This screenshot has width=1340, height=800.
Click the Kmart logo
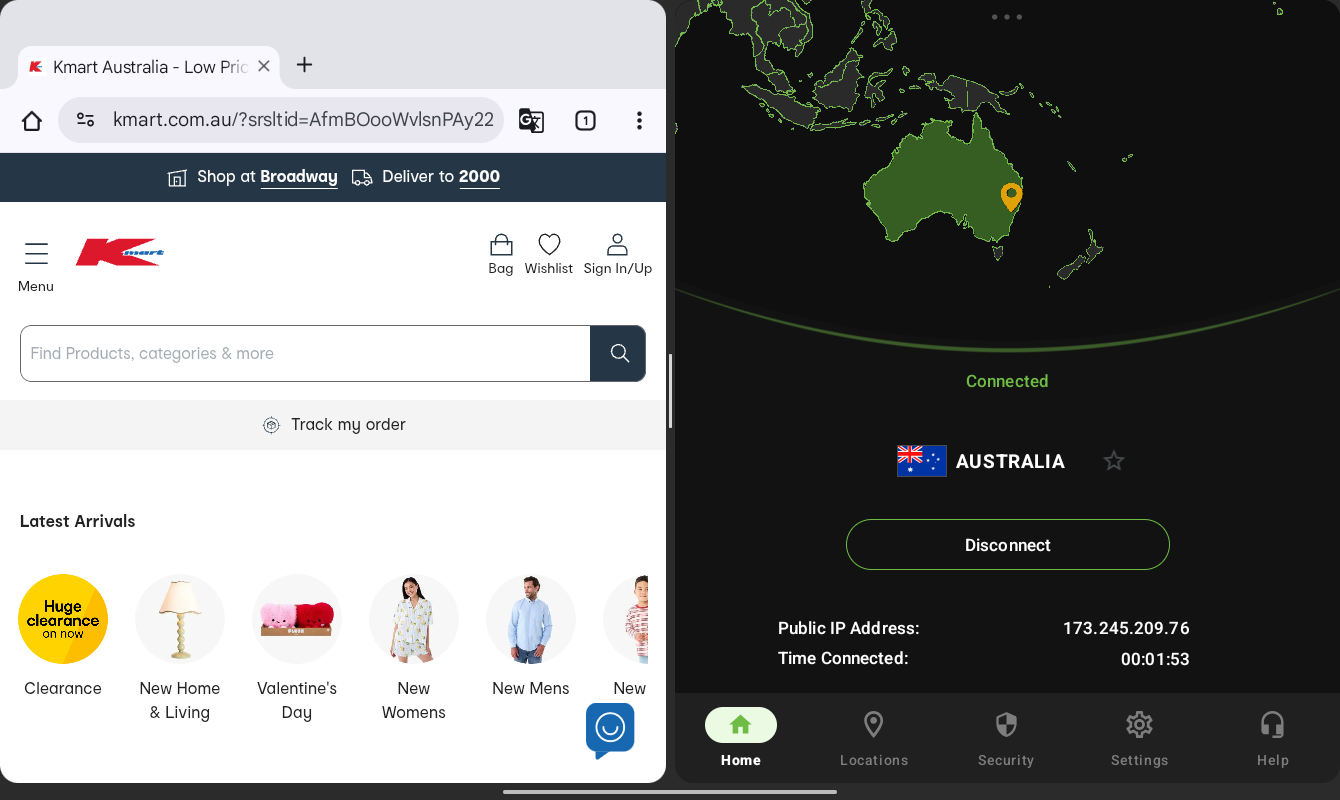120,252
